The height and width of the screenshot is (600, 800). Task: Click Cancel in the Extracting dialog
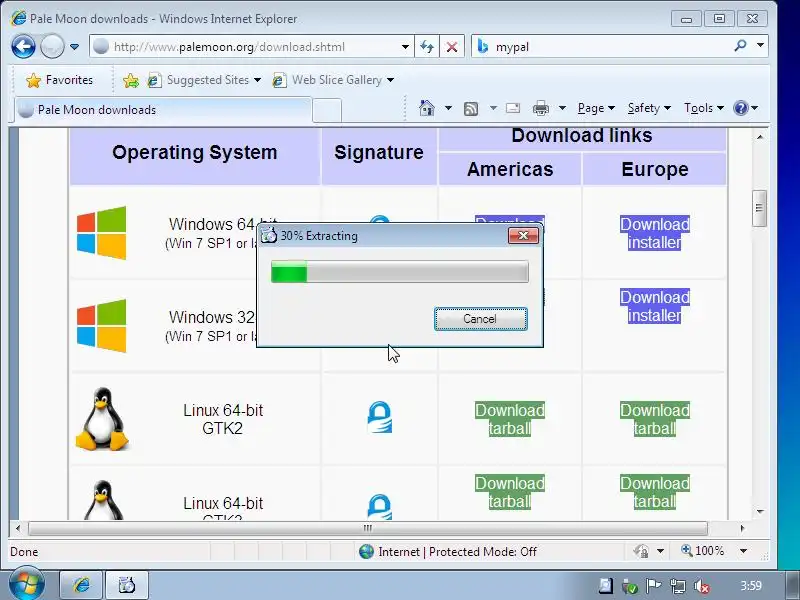(480, 319)
